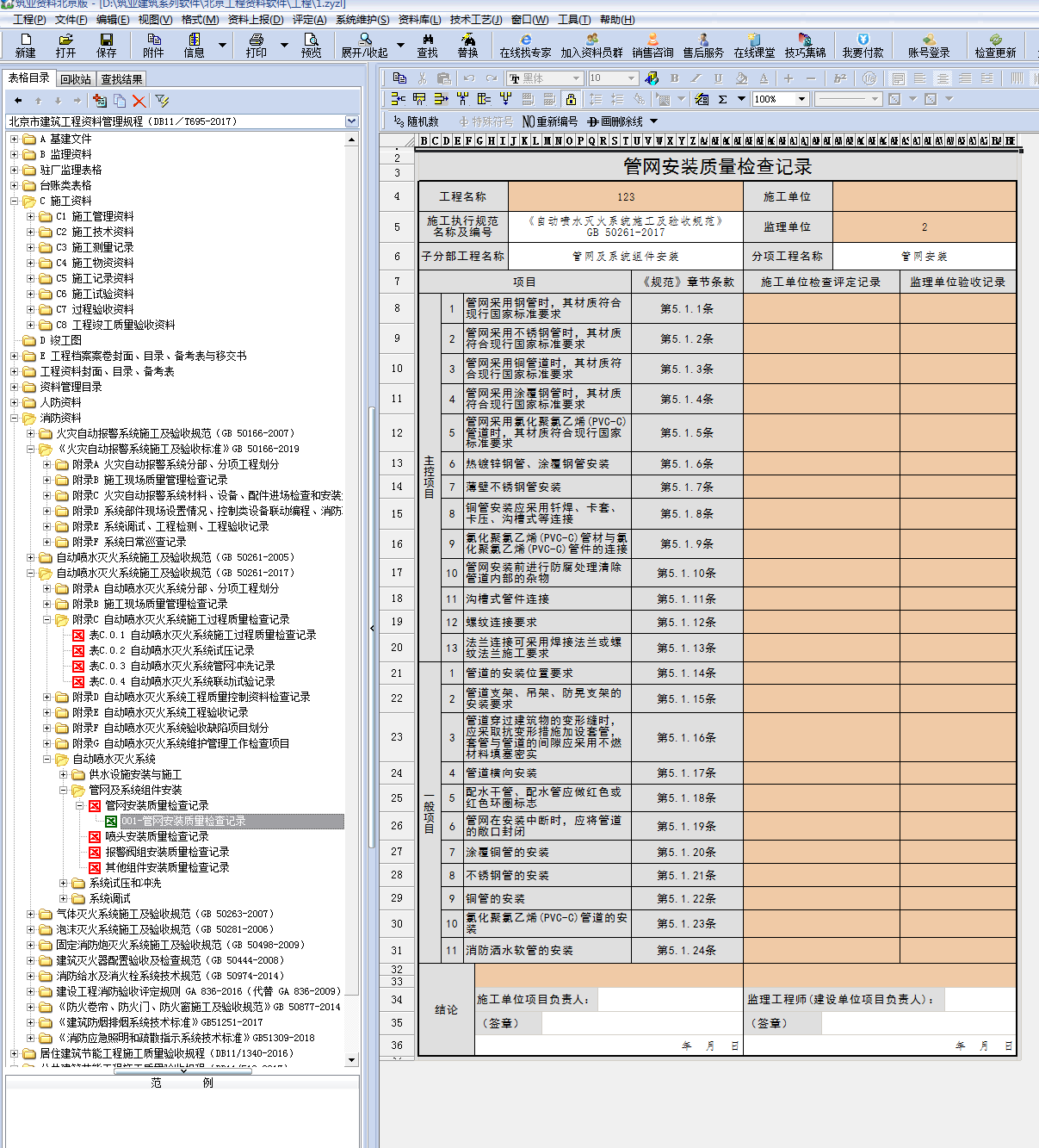
Task: Select 喷头安装质量检查记录 tree item
Action: coord(157,836)
